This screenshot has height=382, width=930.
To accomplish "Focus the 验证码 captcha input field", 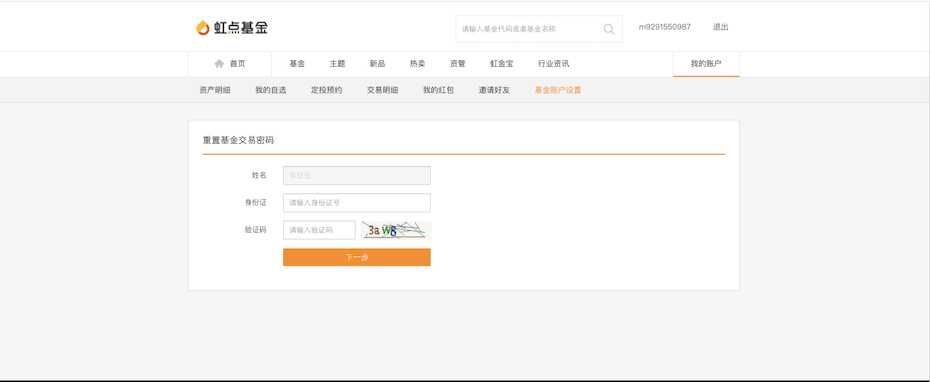I will tap(319, 230).
